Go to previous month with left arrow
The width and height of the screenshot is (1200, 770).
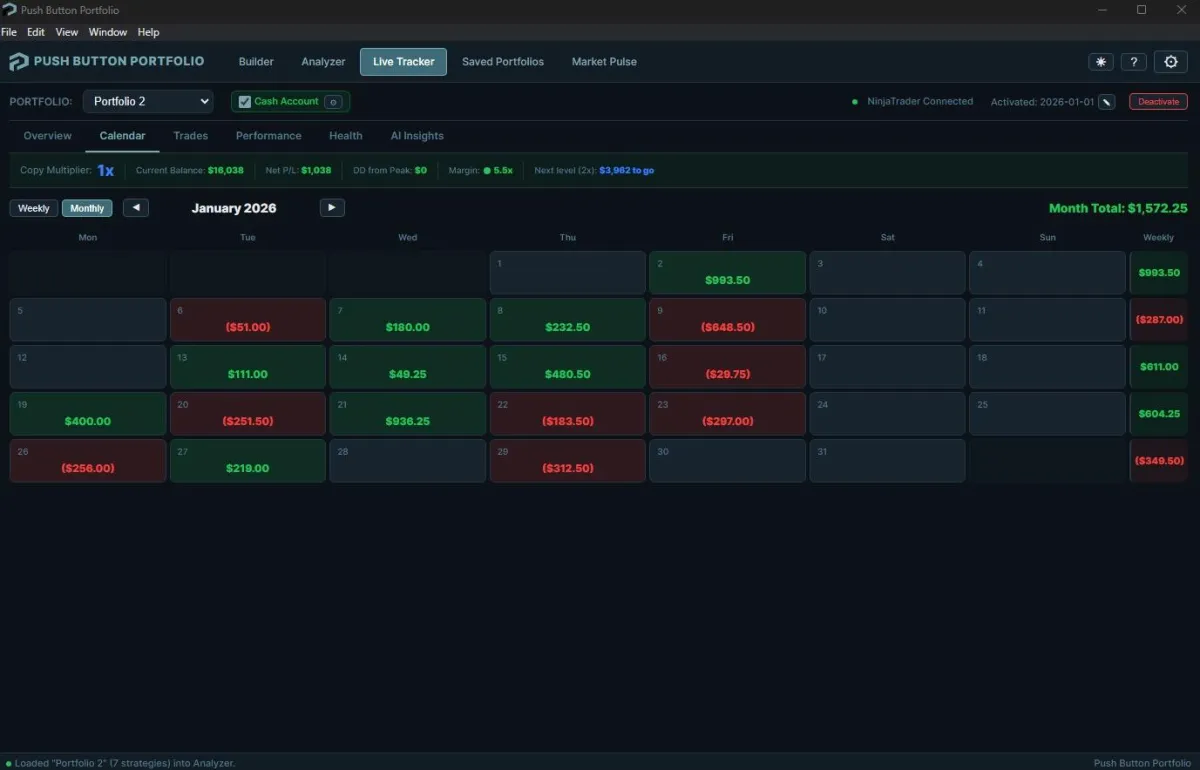coord(136,208)
